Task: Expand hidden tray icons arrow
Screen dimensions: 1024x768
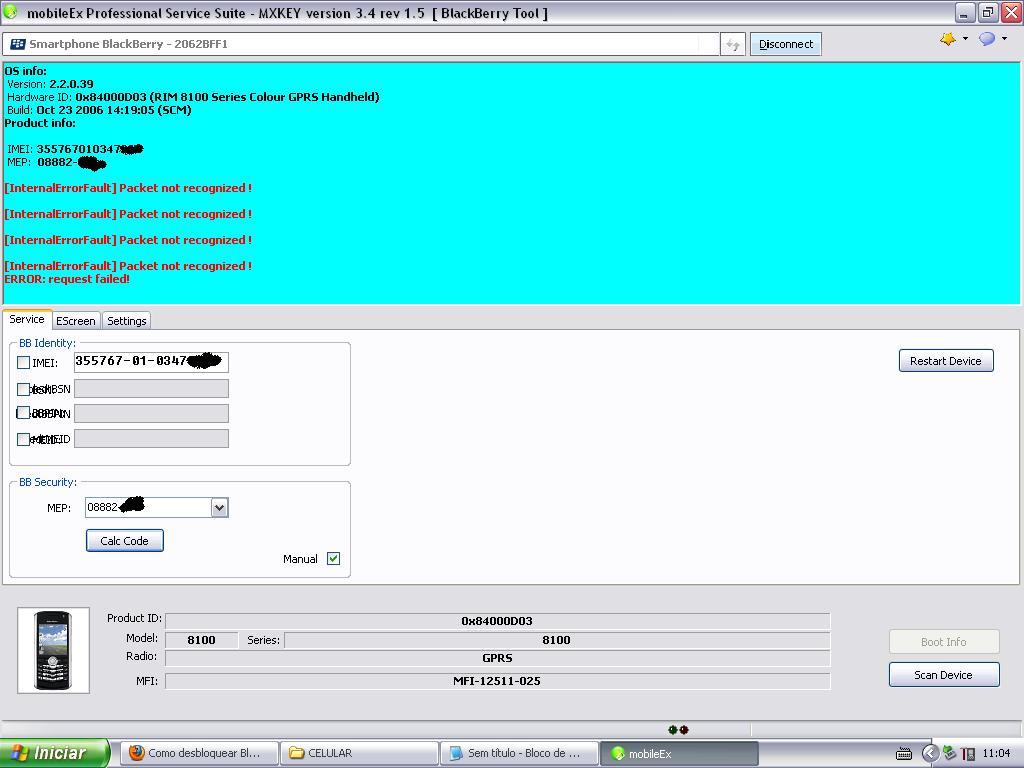Action: (930, 754)
